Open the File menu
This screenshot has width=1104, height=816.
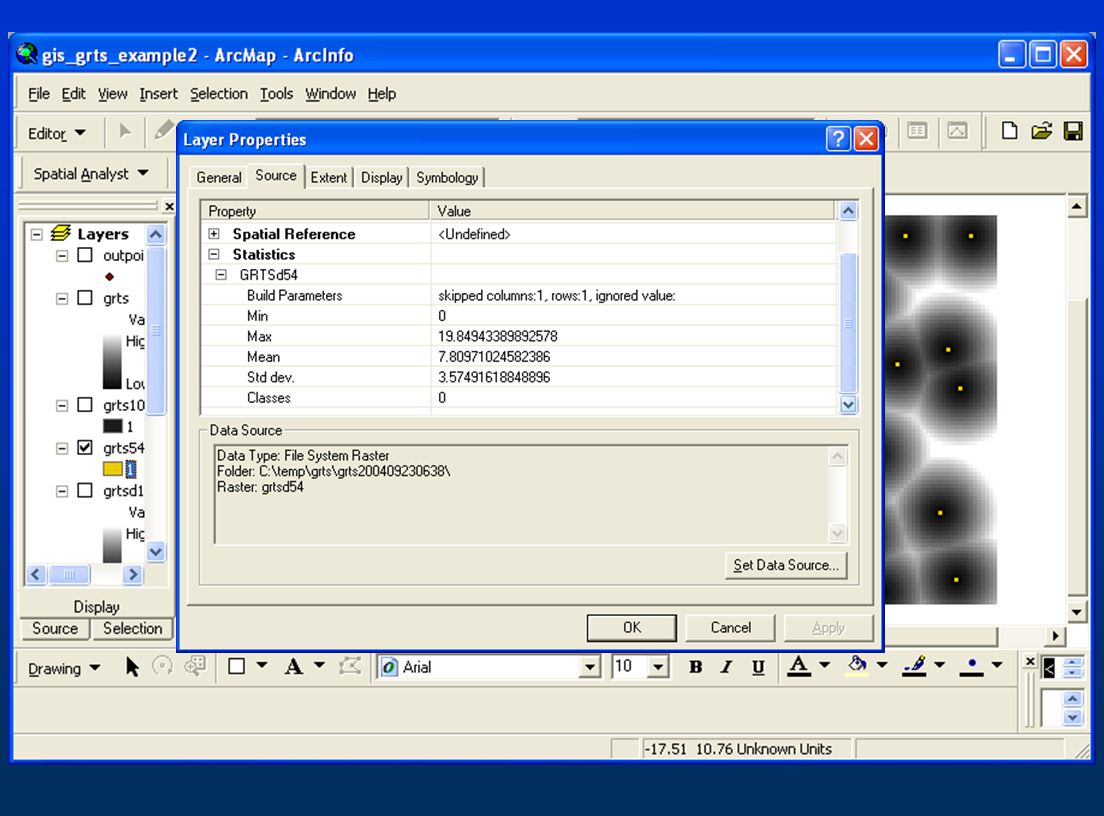tap(39, 94)
